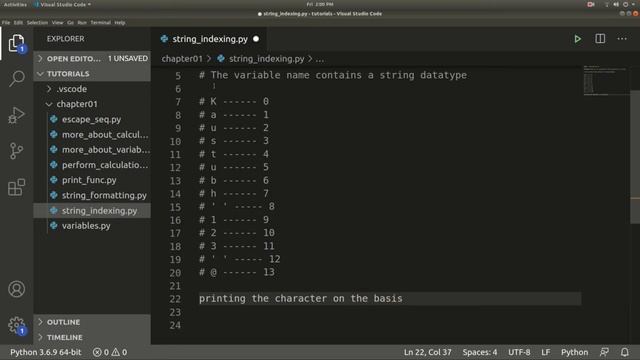Screen dimensions: 640x360
Task: Open variables.py file
Action: tap(86, 225)
